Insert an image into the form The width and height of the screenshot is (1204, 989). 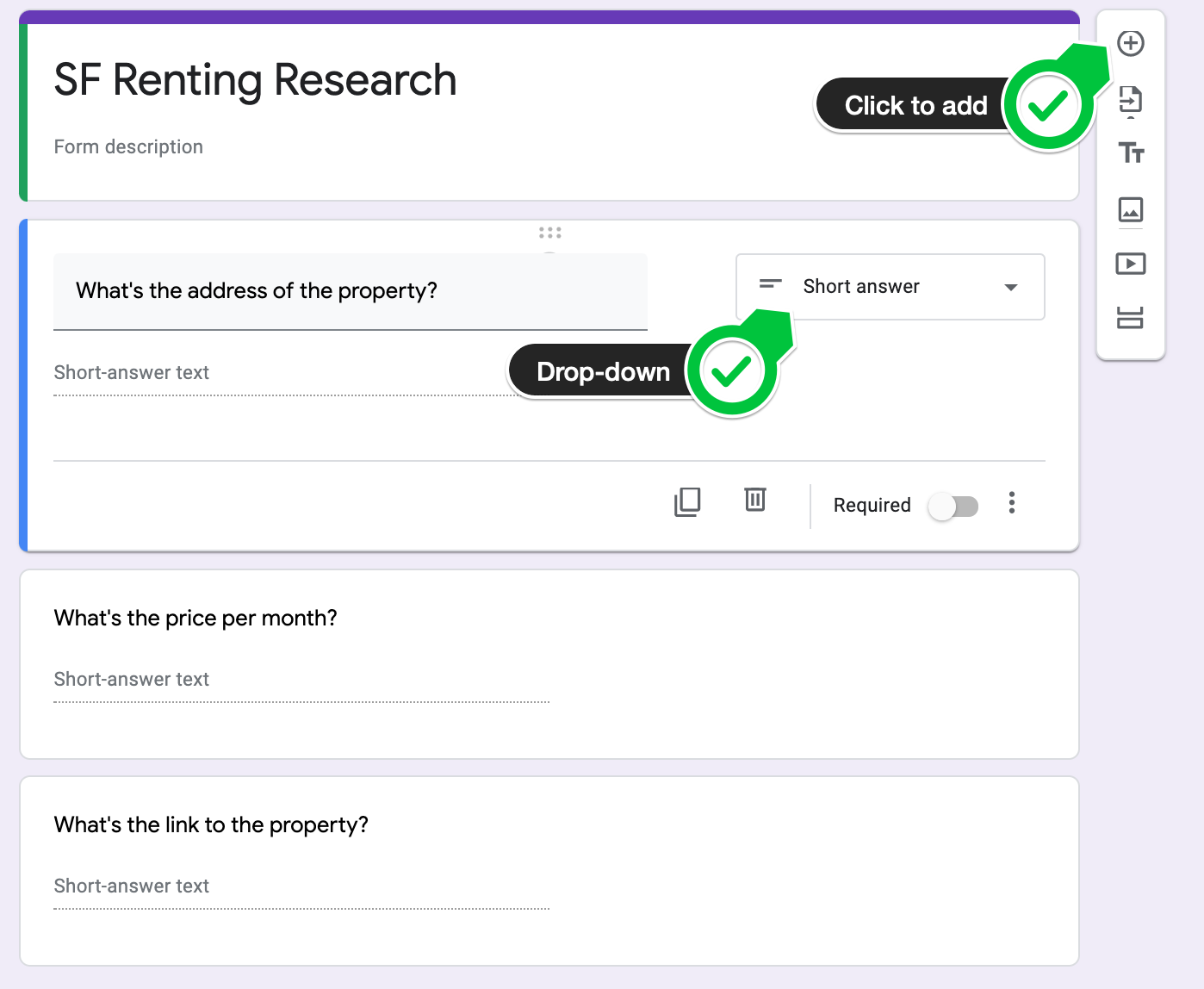click(x=1131, y=209)
